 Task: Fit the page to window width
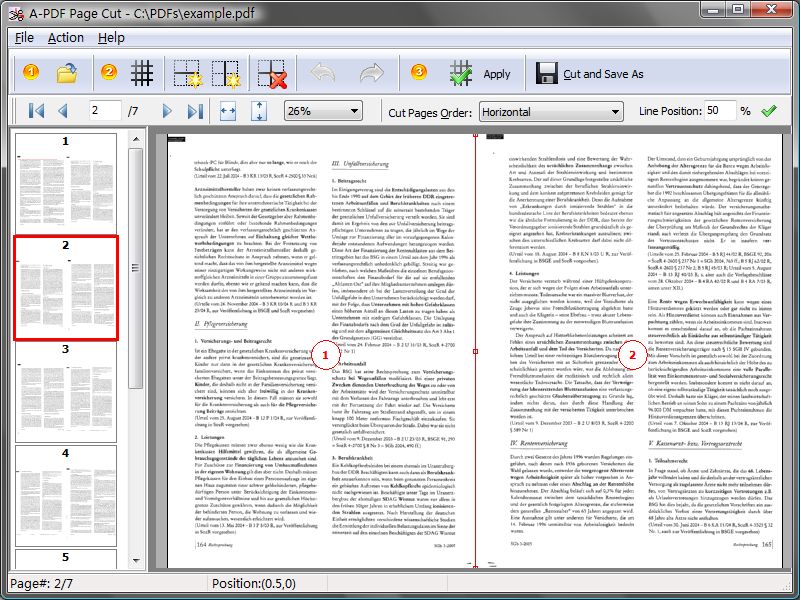coord(228,109)
